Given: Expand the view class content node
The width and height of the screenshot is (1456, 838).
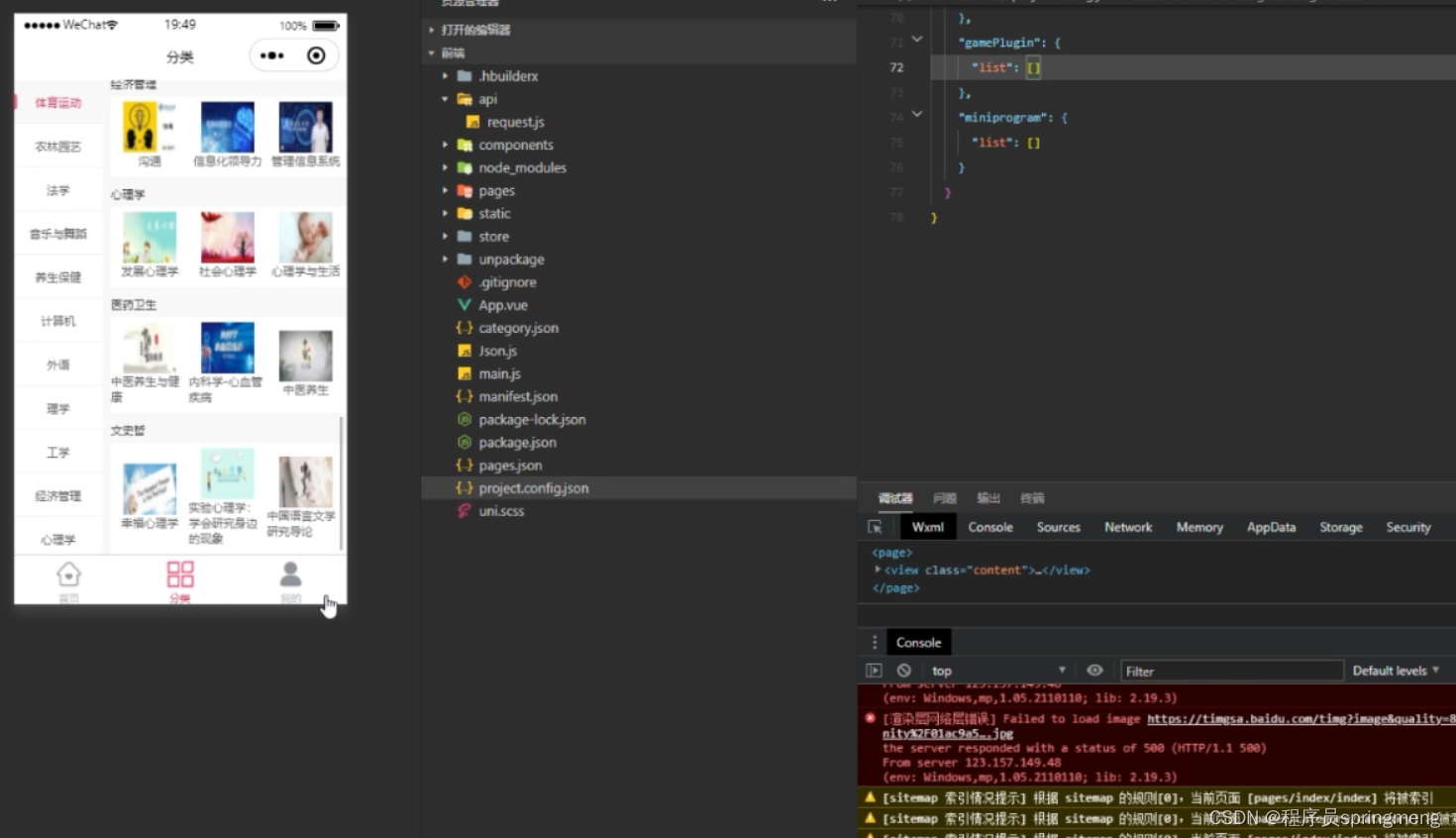Looking at the screenshot, I should (x=878, y=570).
